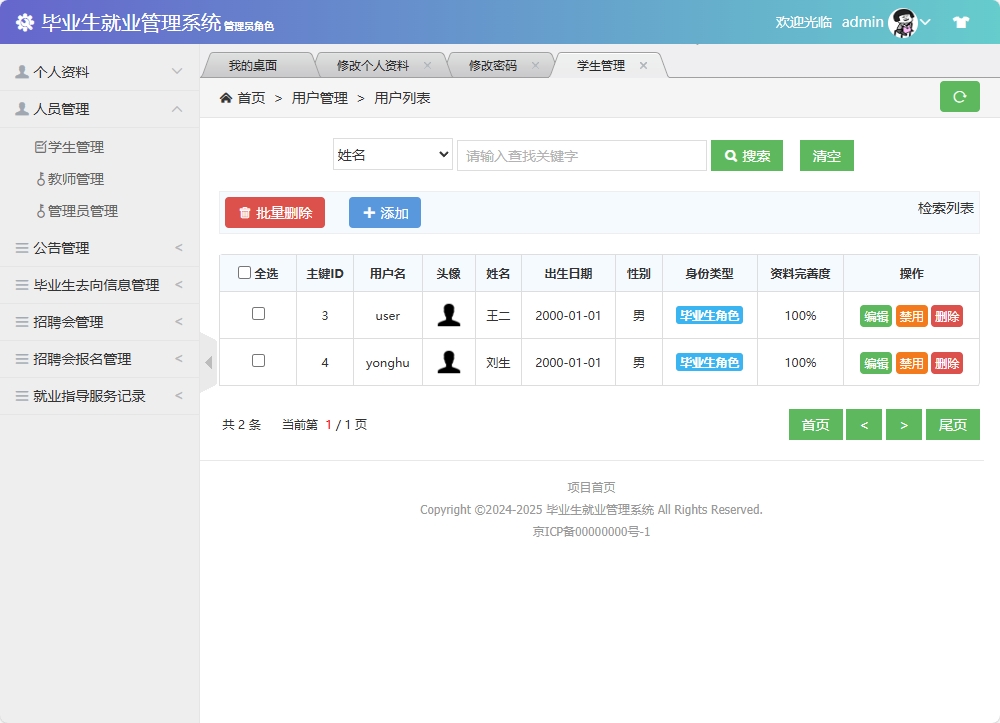Click the green refresh icon above the user list
Image resolution: width=1000 pixels, height=723 pixels.
coord(959,97)
